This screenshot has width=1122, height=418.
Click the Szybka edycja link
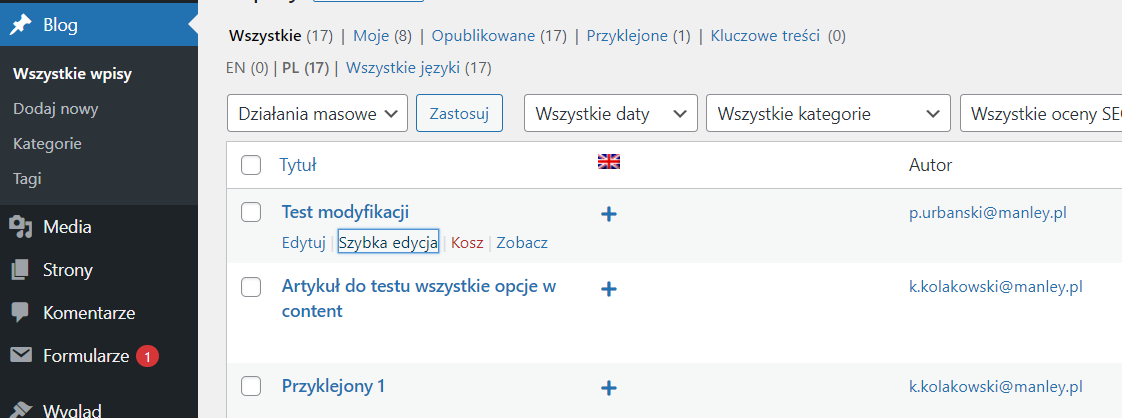(x=388, y=243)
